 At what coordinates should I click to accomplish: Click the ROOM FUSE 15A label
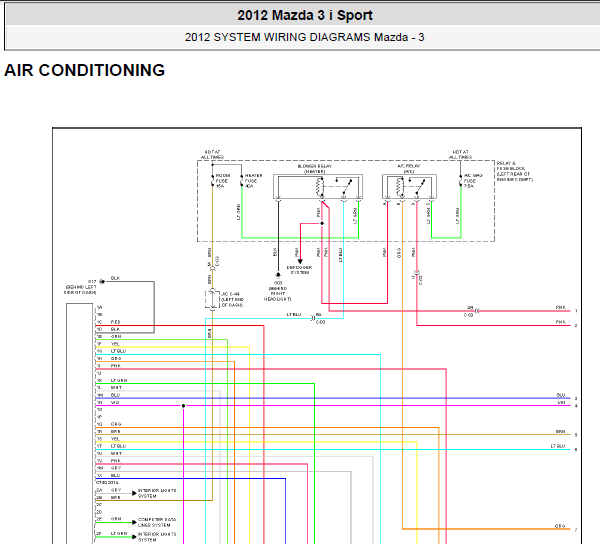pos(223,181)
